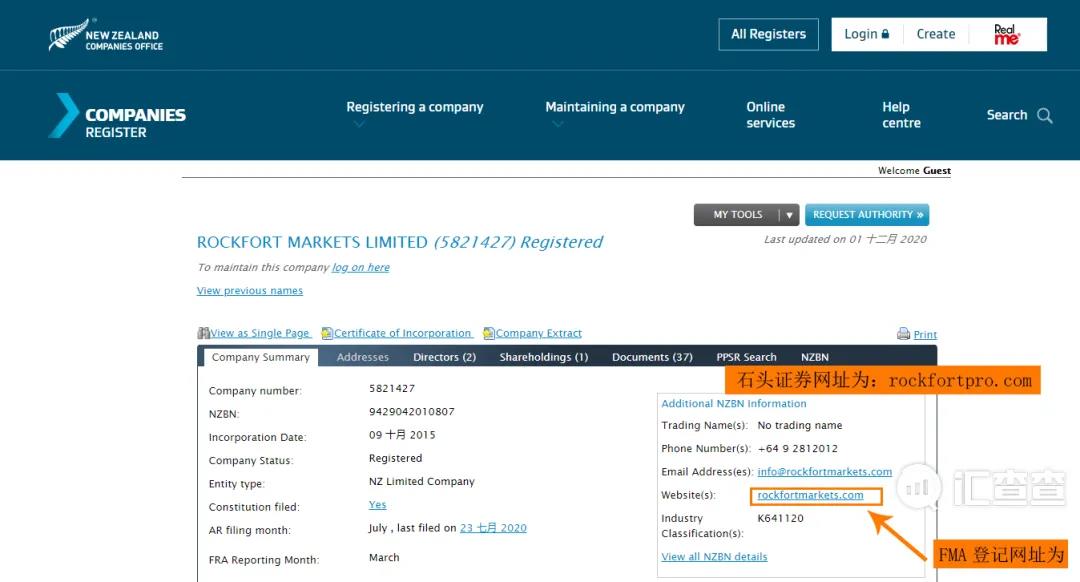1080x582 pixels.
Task: Click entity type NZ Limited Company
Action: point(422,481)
